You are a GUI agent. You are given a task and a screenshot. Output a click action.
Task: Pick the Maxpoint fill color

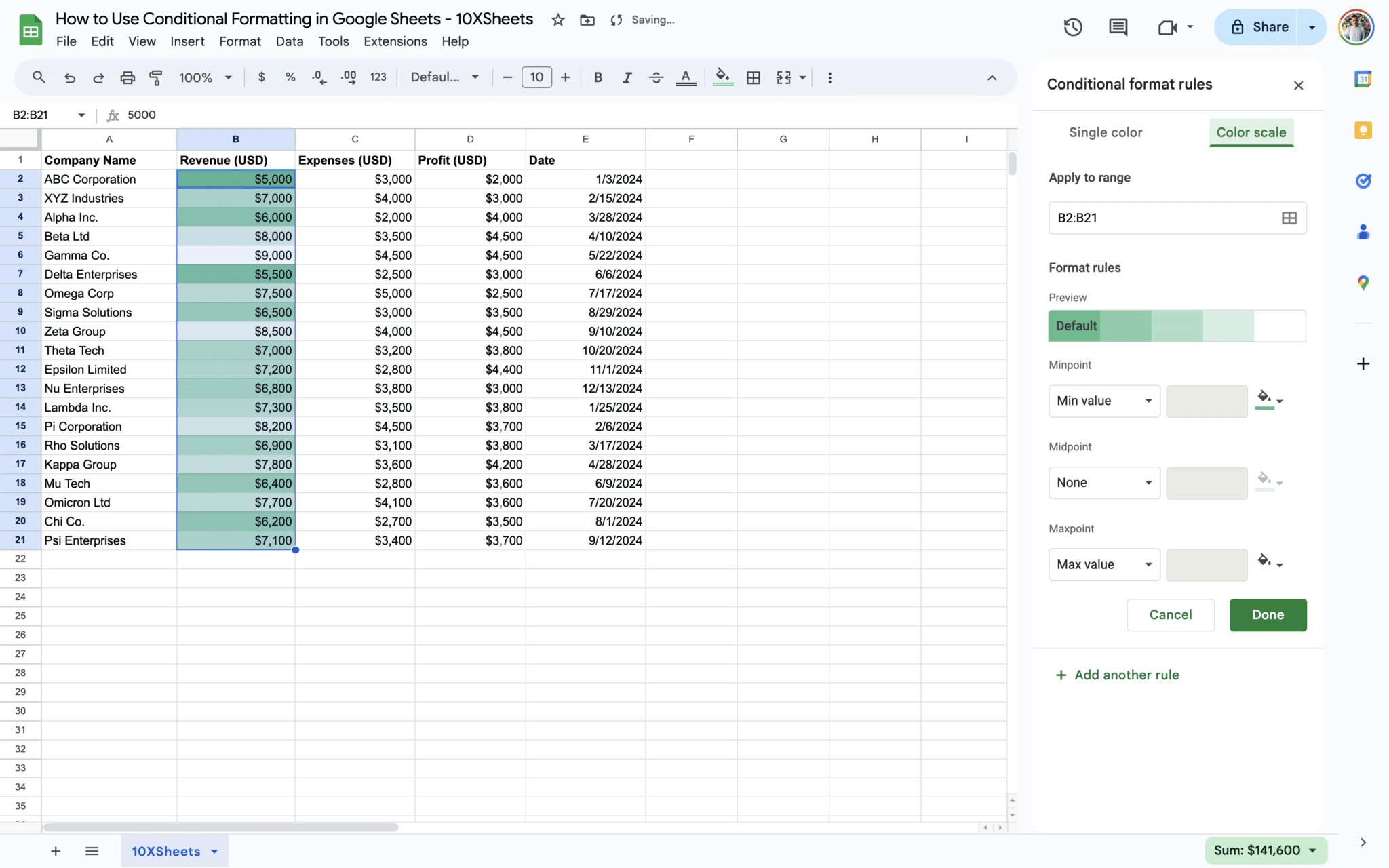[1270, 562]
